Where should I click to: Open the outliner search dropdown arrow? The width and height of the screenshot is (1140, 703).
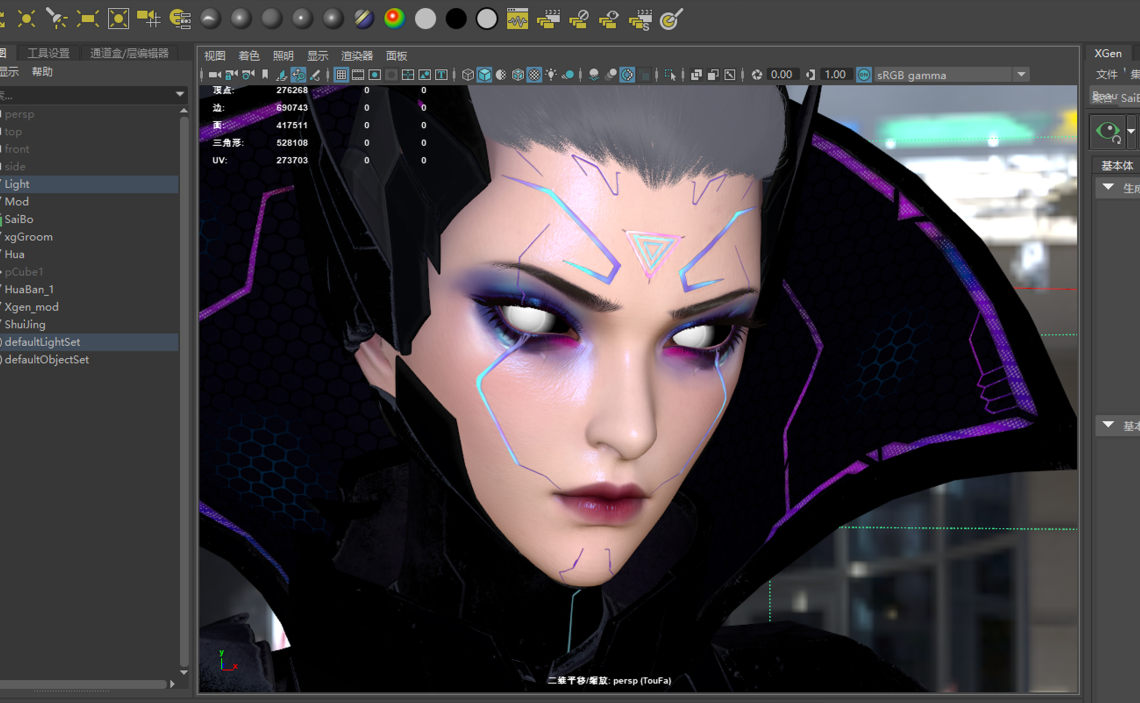tap(180, 95)
